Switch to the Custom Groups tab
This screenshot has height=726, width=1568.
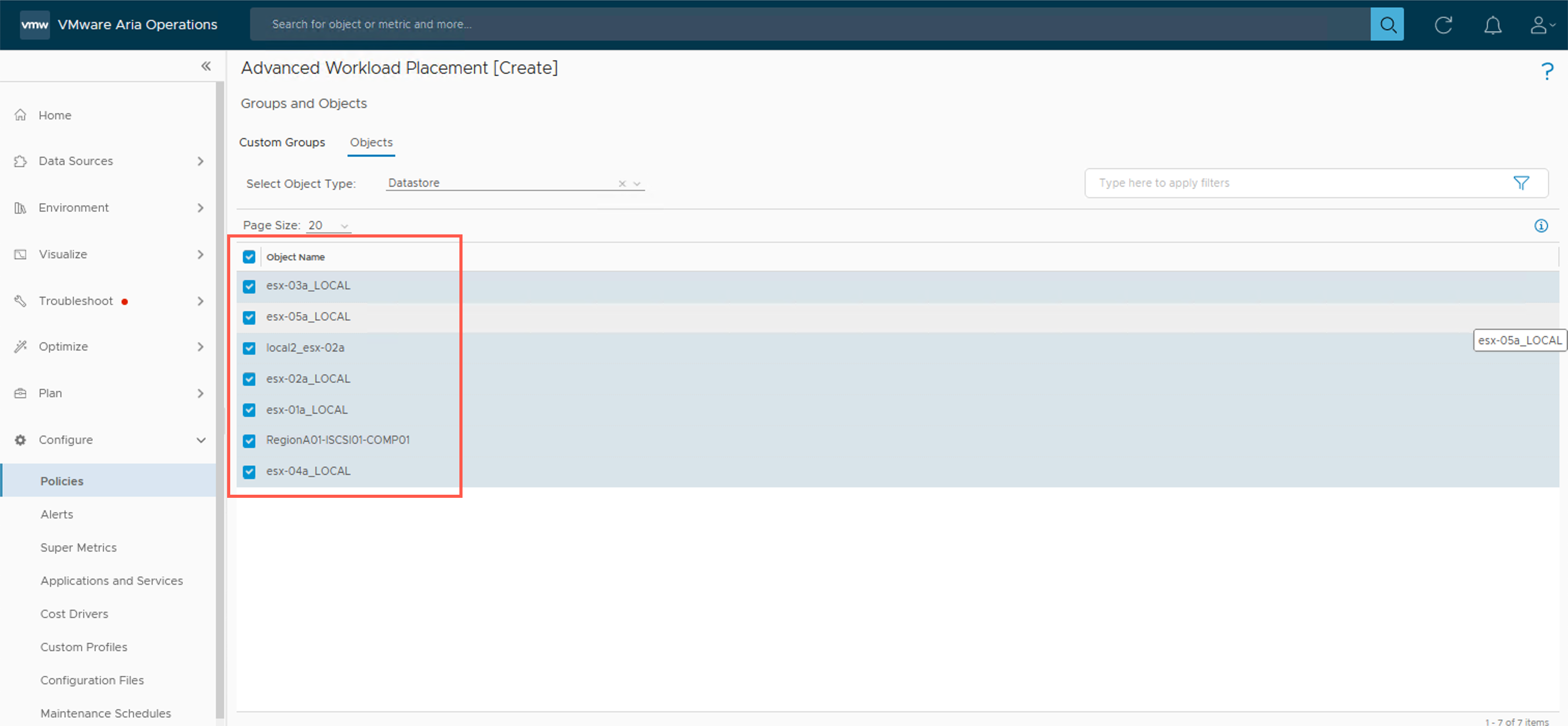282,143
